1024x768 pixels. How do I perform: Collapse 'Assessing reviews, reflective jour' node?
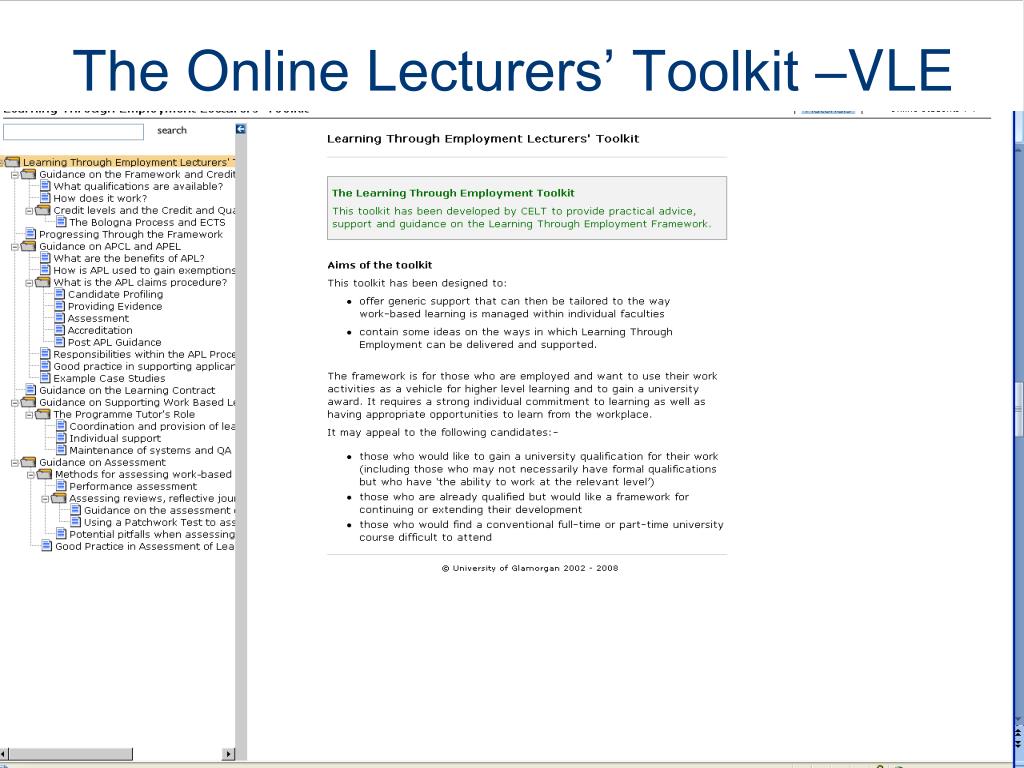[x=44, y=499]
